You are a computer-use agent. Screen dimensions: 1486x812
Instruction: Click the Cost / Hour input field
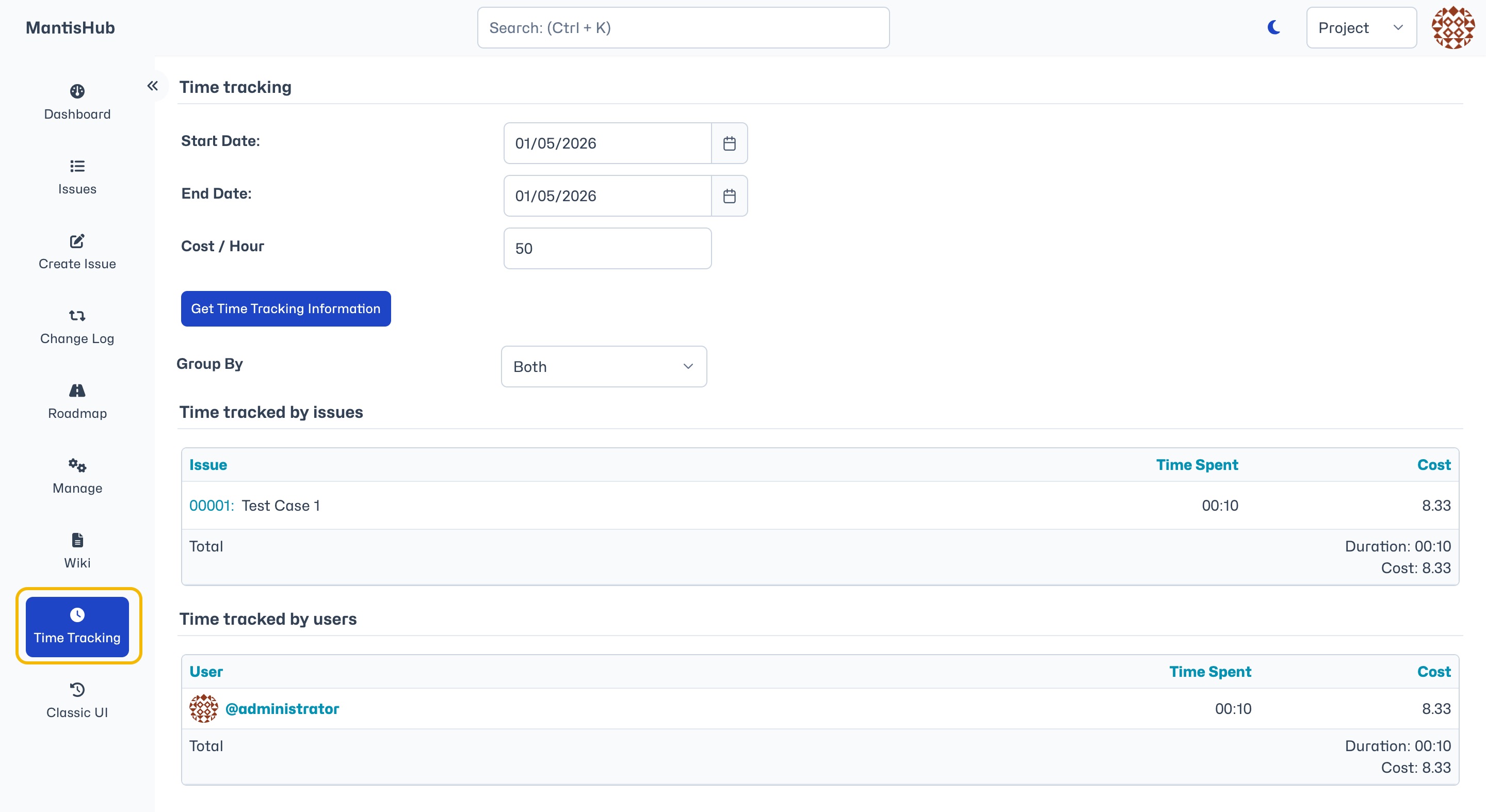coord(607,248)
